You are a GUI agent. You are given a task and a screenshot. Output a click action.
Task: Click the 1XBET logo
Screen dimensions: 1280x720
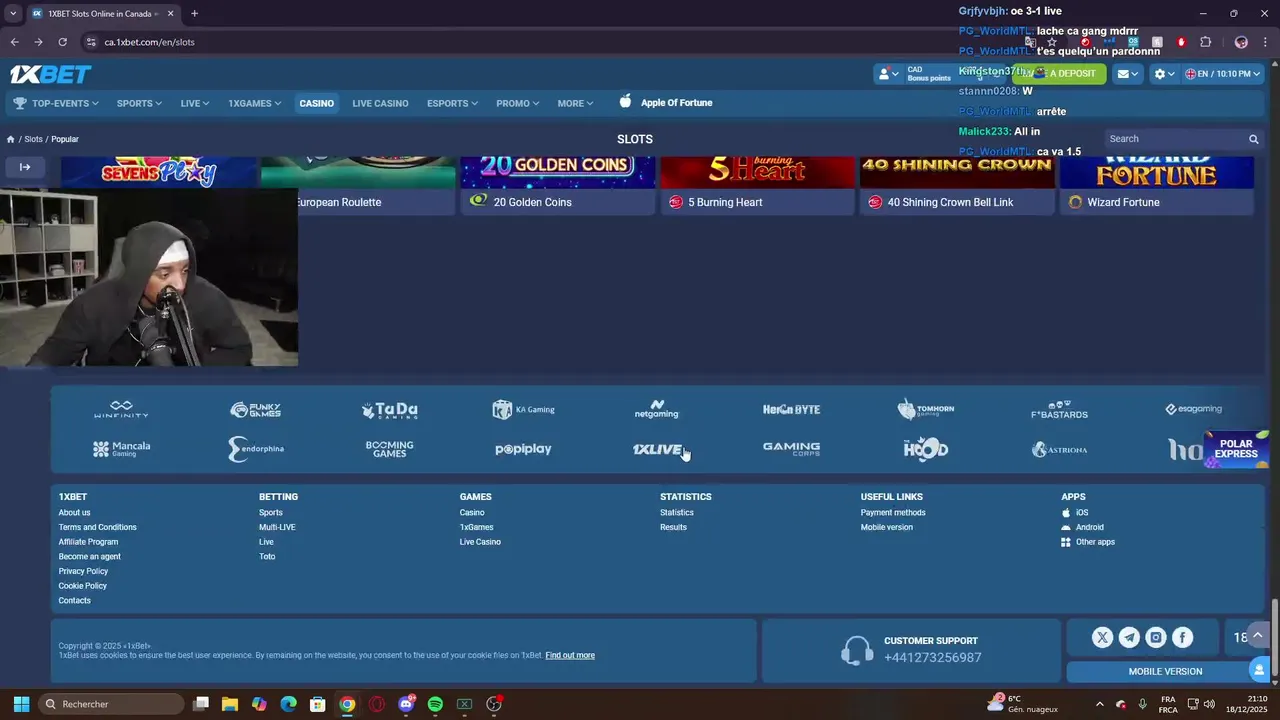pos(50,74)
